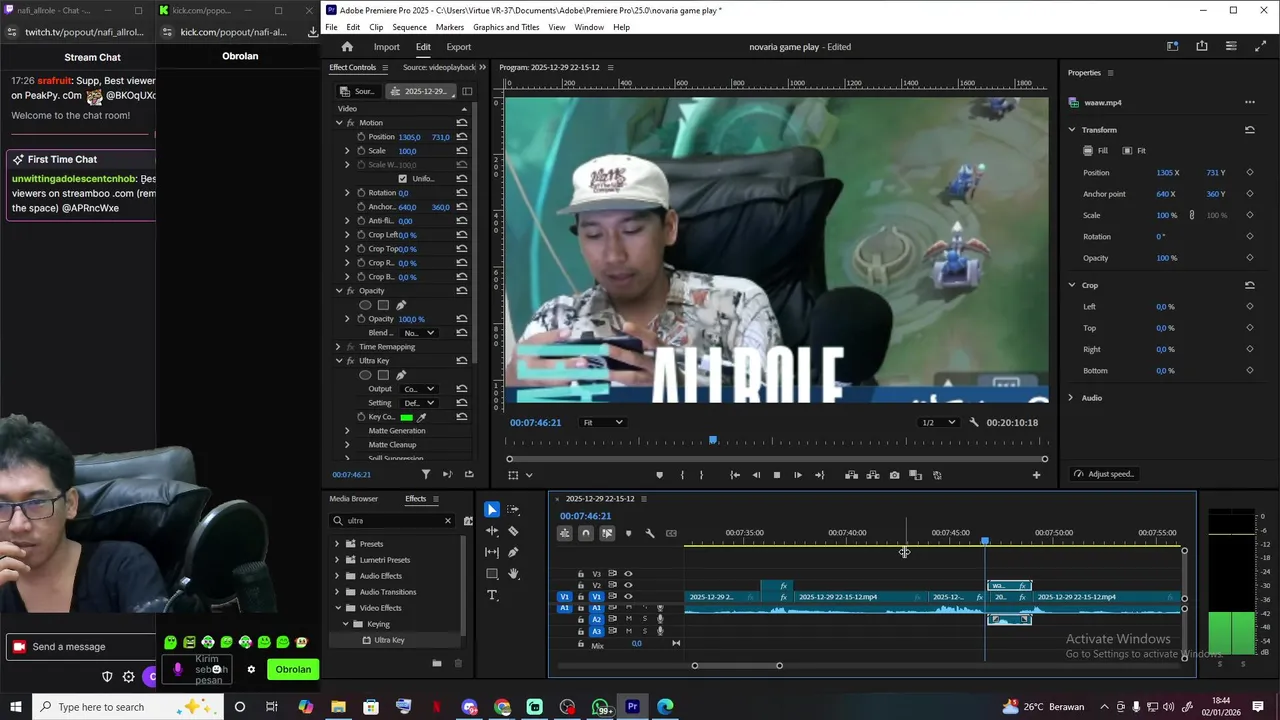The image size is (1280, 720).
Task: Click the Opacity free draw bezier pen mask
Action: 401,305
